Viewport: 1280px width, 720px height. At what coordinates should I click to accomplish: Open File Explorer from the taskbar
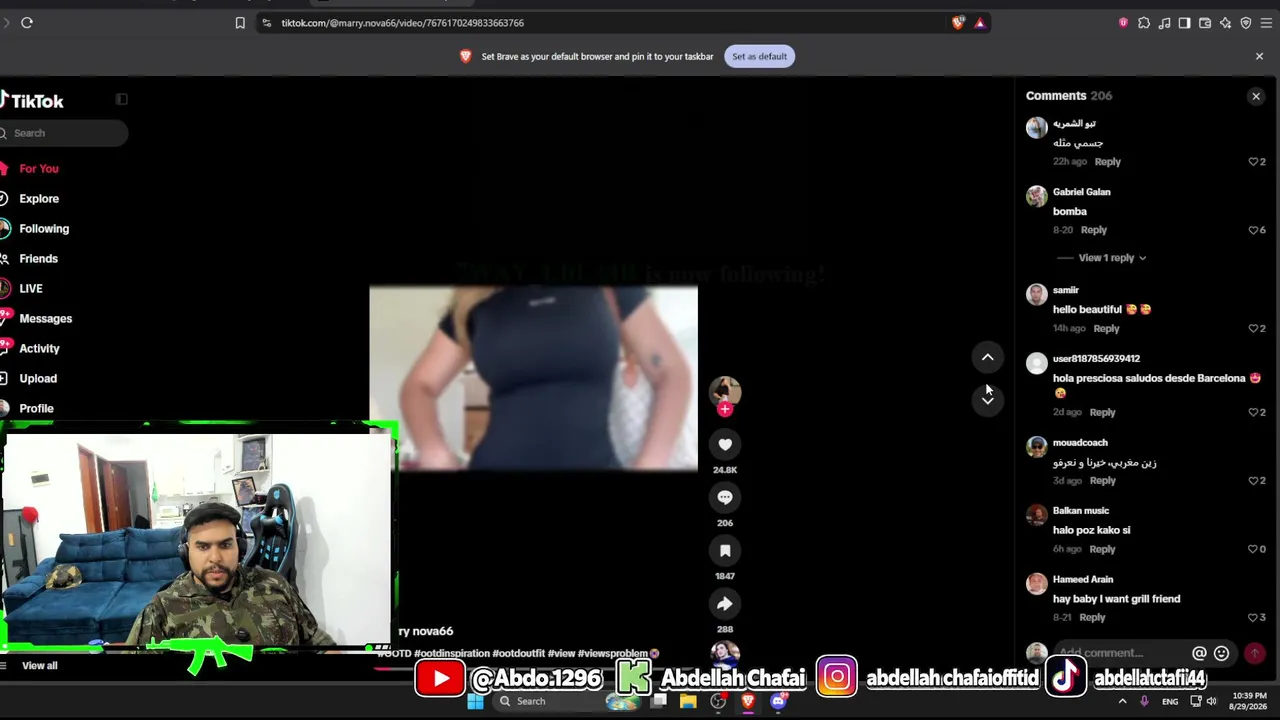point(688,702)
